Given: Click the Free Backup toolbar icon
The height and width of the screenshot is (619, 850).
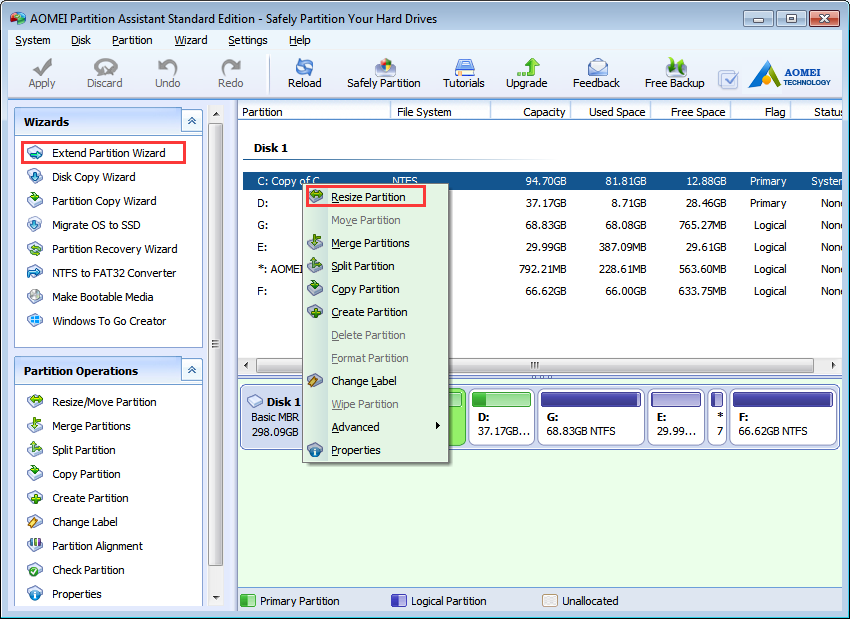Looking at the screenshot, I should 674,73.
